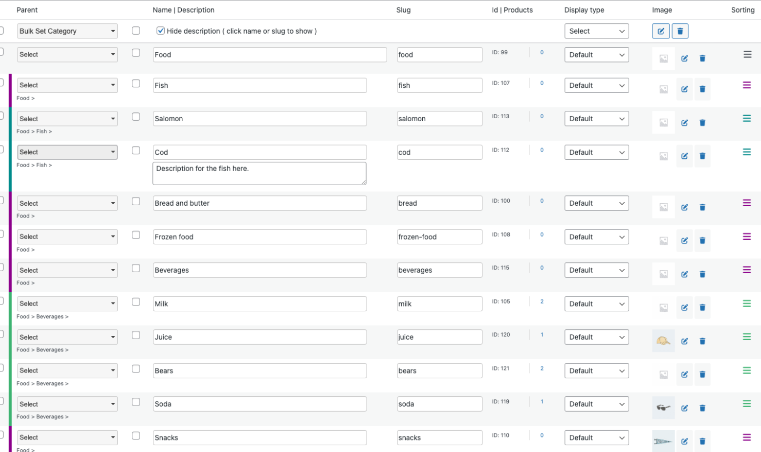Screen dimensions: 761x452
Task: Click the Soda sunglasses image thumbnail
Action: point(663,407)
